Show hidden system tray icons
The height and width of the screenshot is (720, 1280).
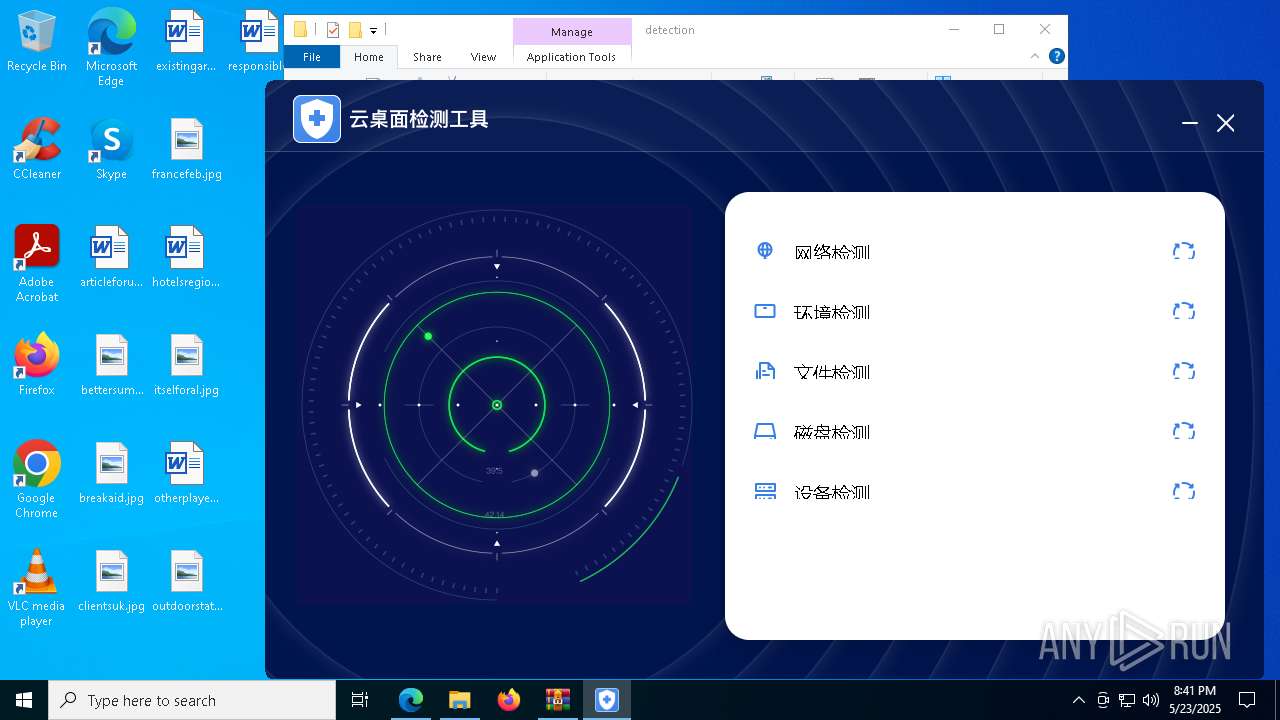pyautogui.click(x=1078, y=700)
